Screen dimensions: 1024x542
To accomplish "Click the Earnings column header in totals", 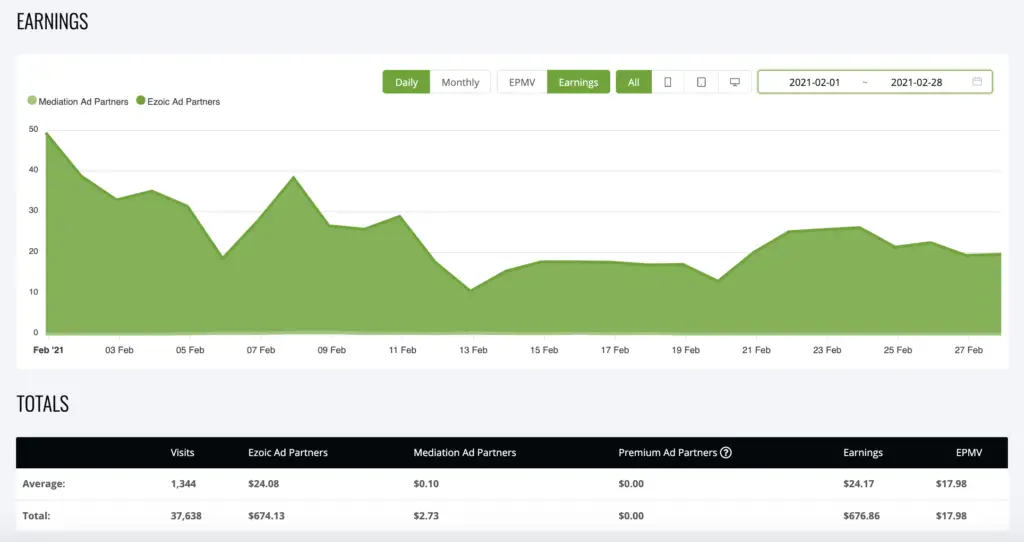I will coord(863,453).
